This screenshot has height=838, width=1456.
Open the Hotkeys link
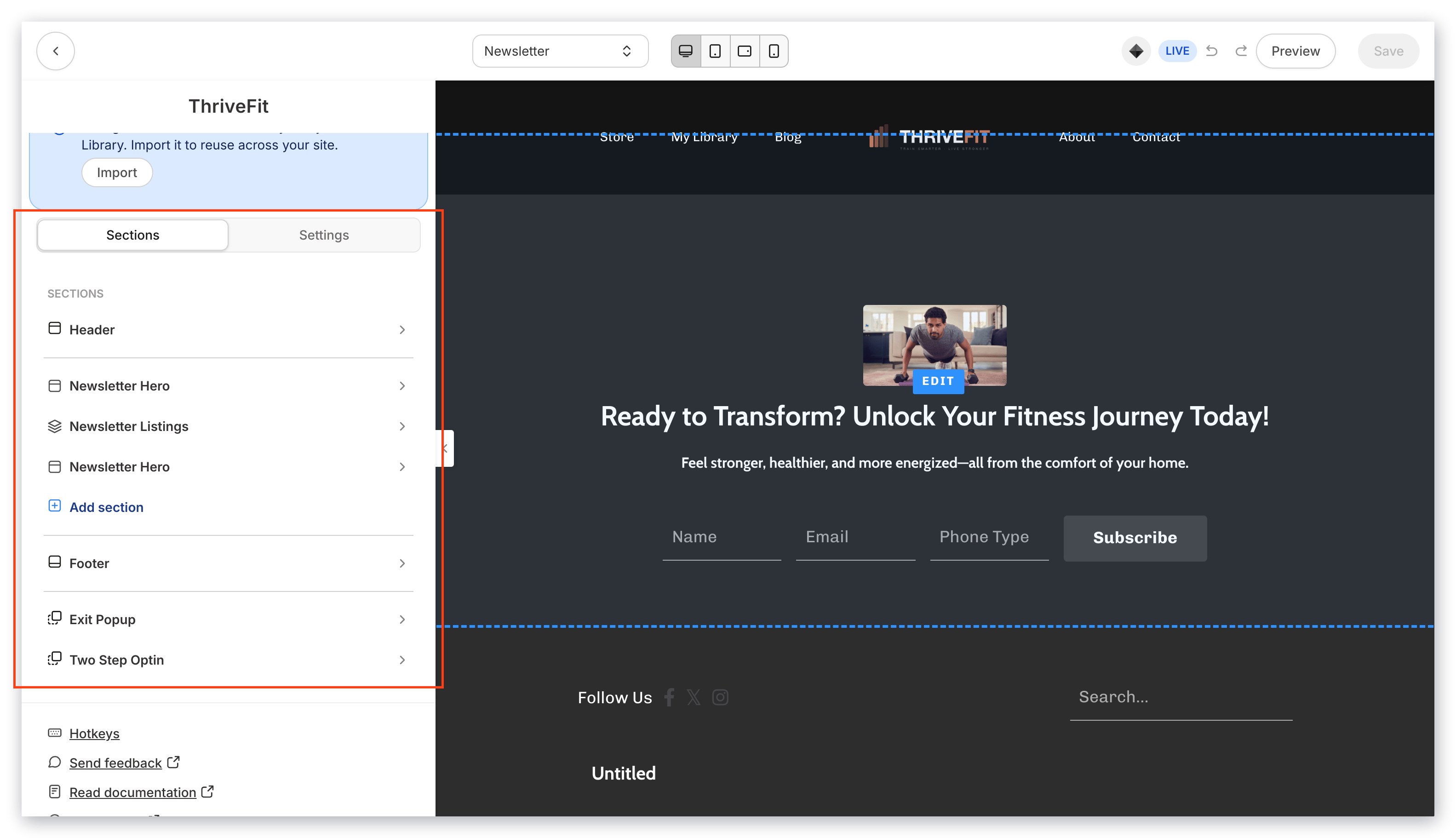click(x=94, y=734)
